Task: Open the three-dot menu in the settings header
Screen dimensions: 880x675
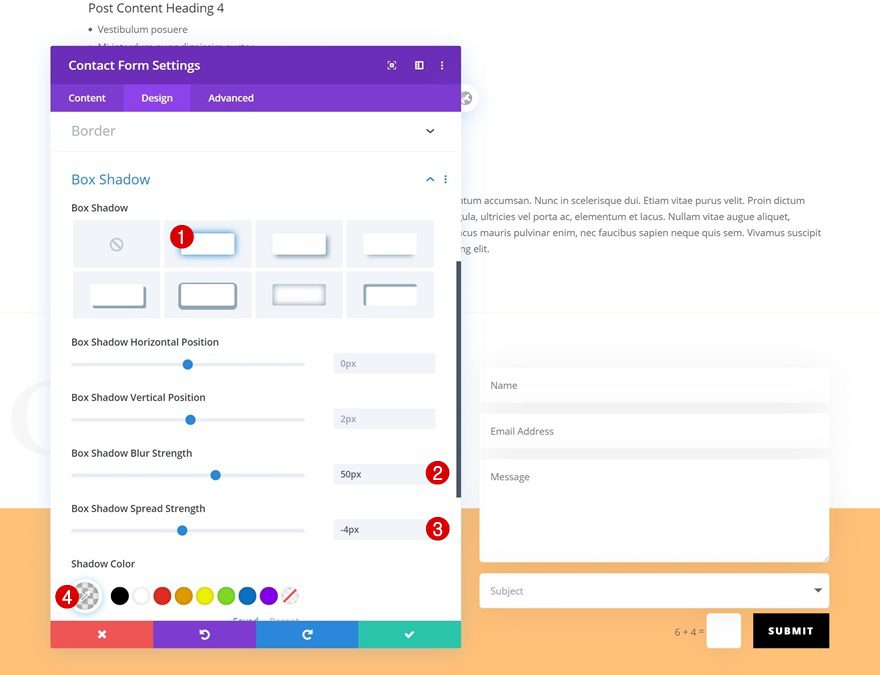Action: coord(442,65)
